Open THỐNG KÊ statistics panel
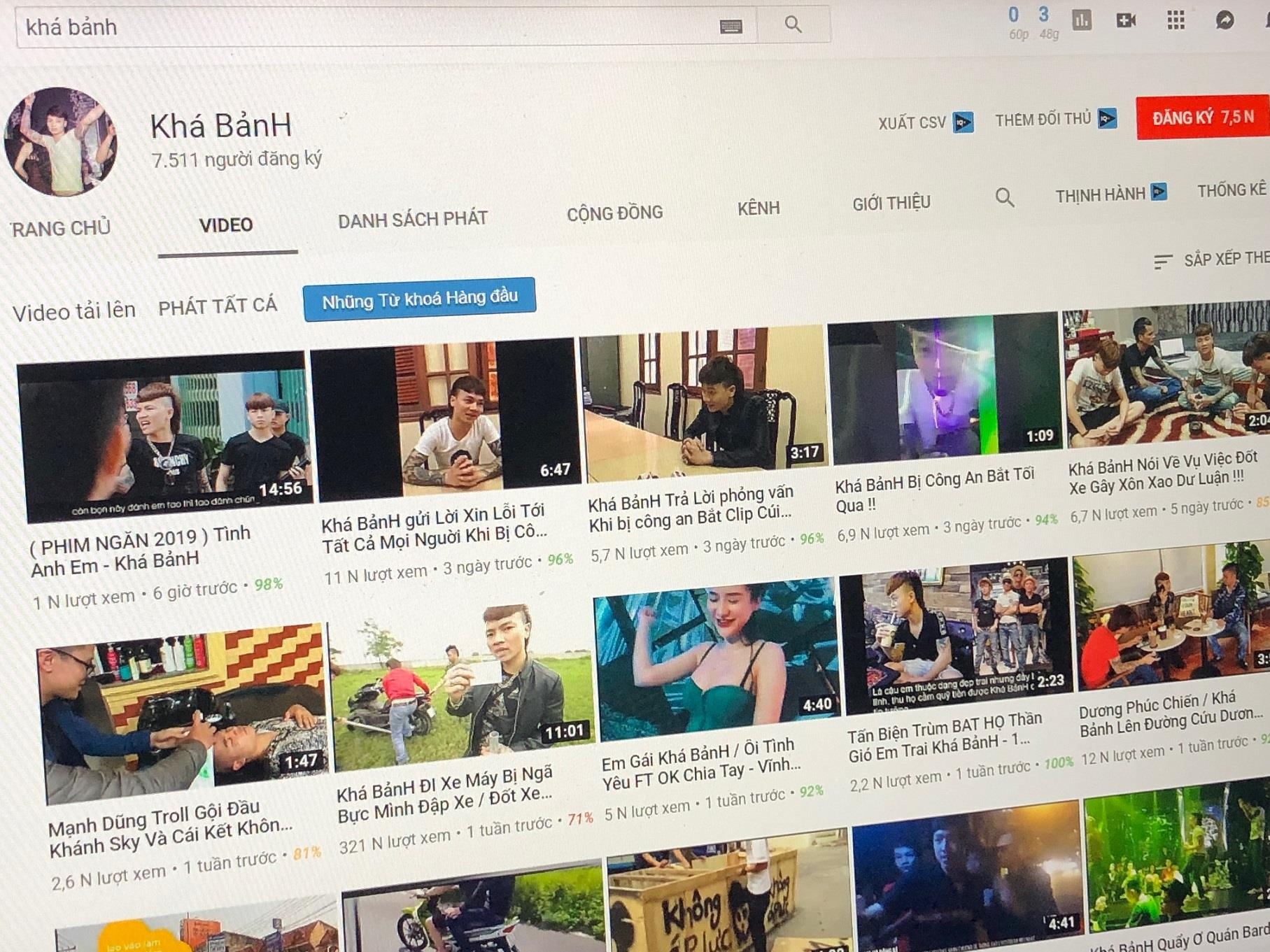This screenshot has width=1270, height=952. coord(1233,190)
